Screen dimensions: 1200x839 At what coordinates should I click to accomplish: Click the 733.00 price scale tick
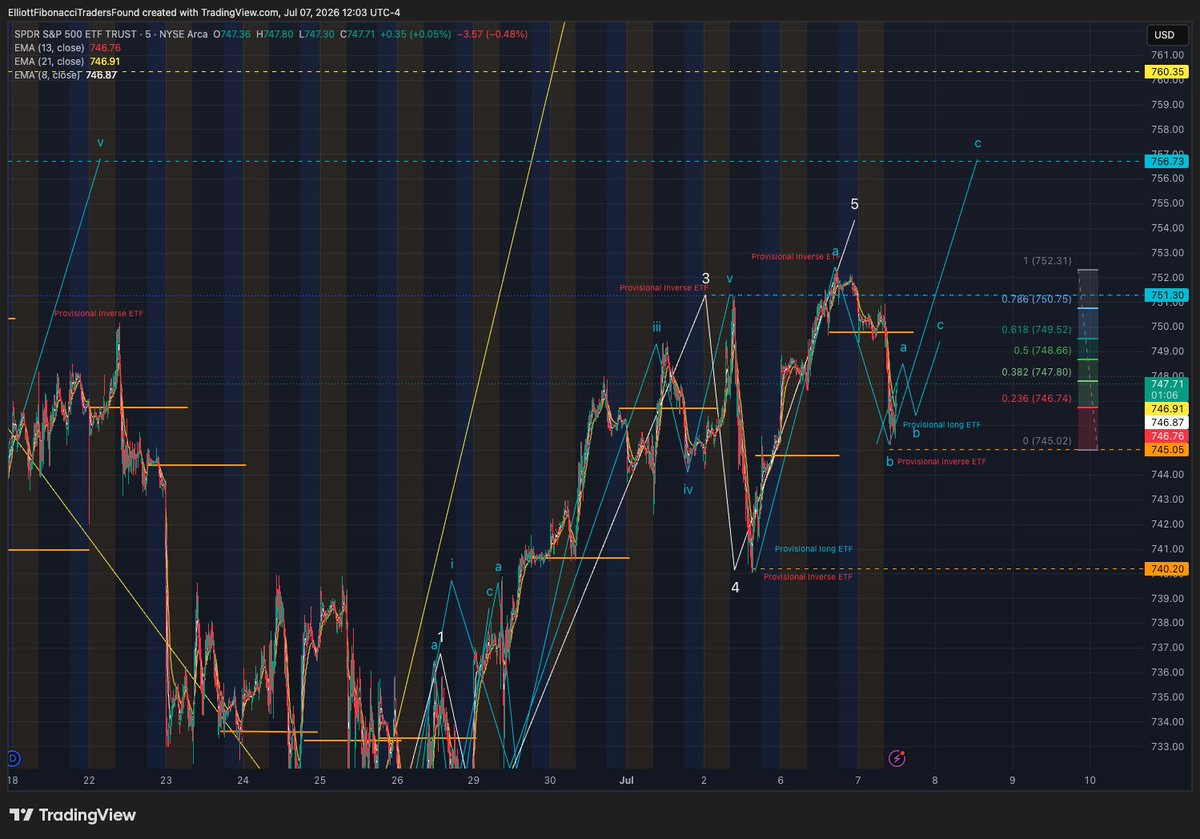click(x=1167, y=746)
